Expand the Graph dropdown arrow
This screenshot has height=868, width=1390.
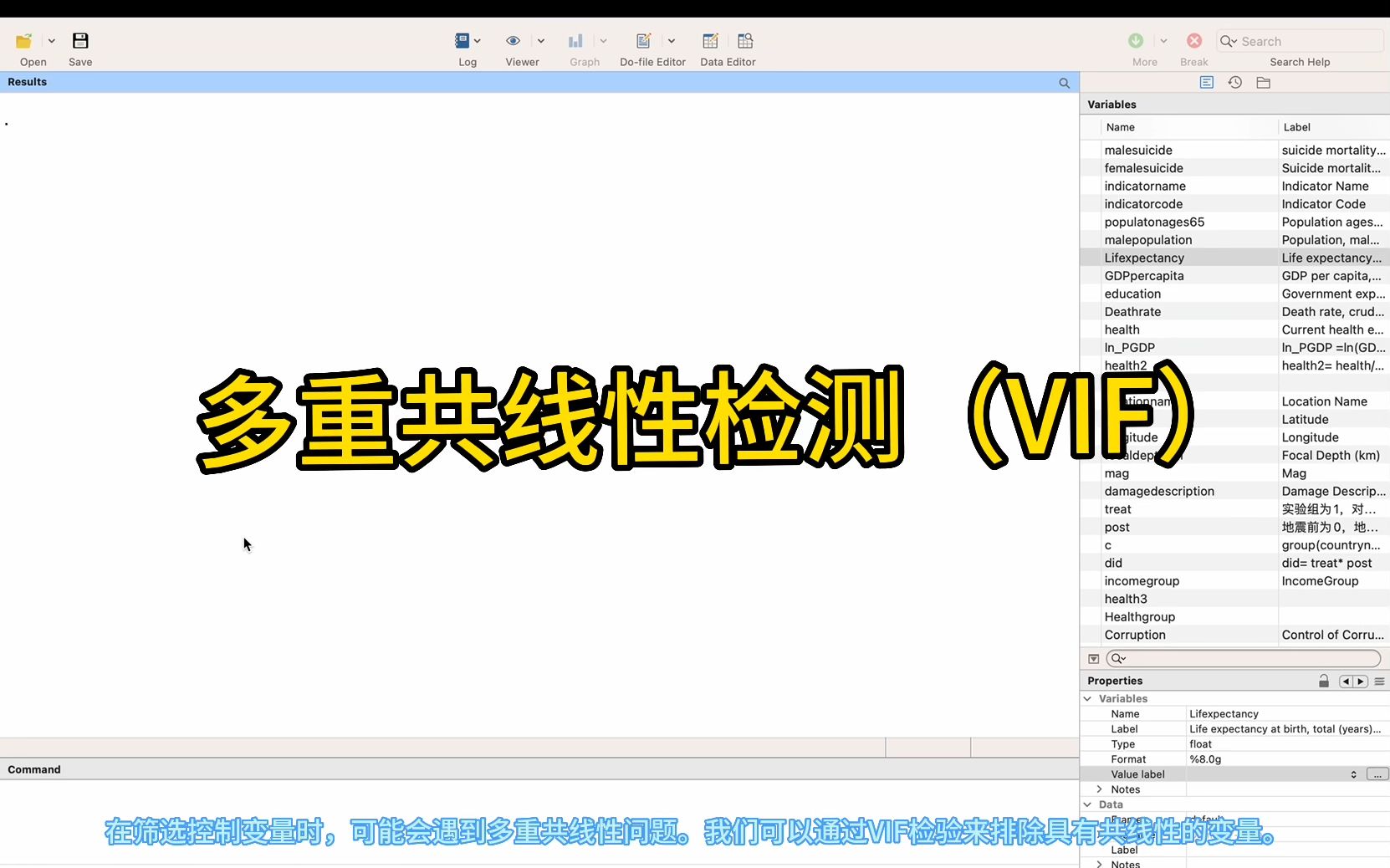pos(604,41)
